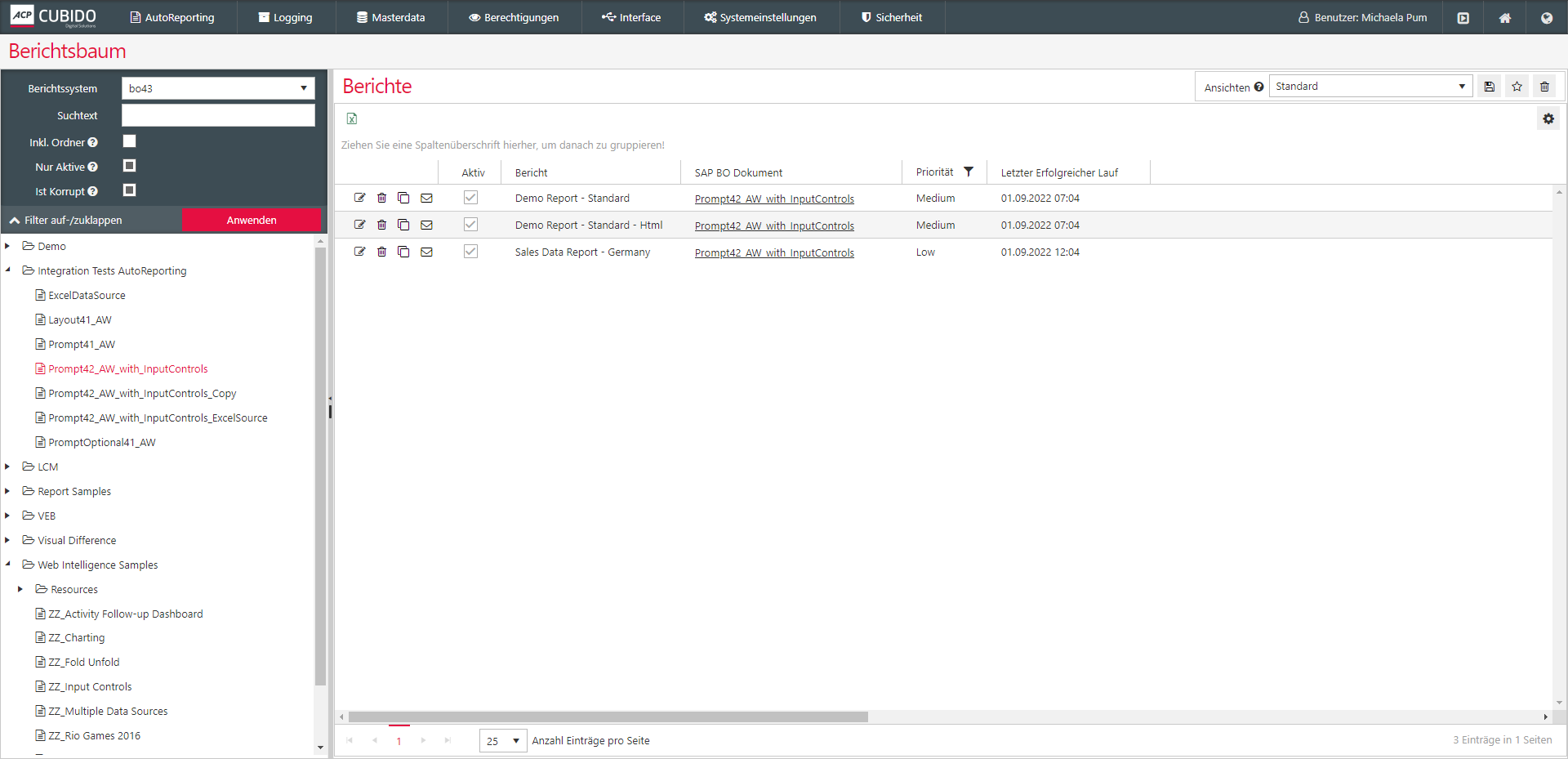Open the AutoReporting menu

[172, 17]
